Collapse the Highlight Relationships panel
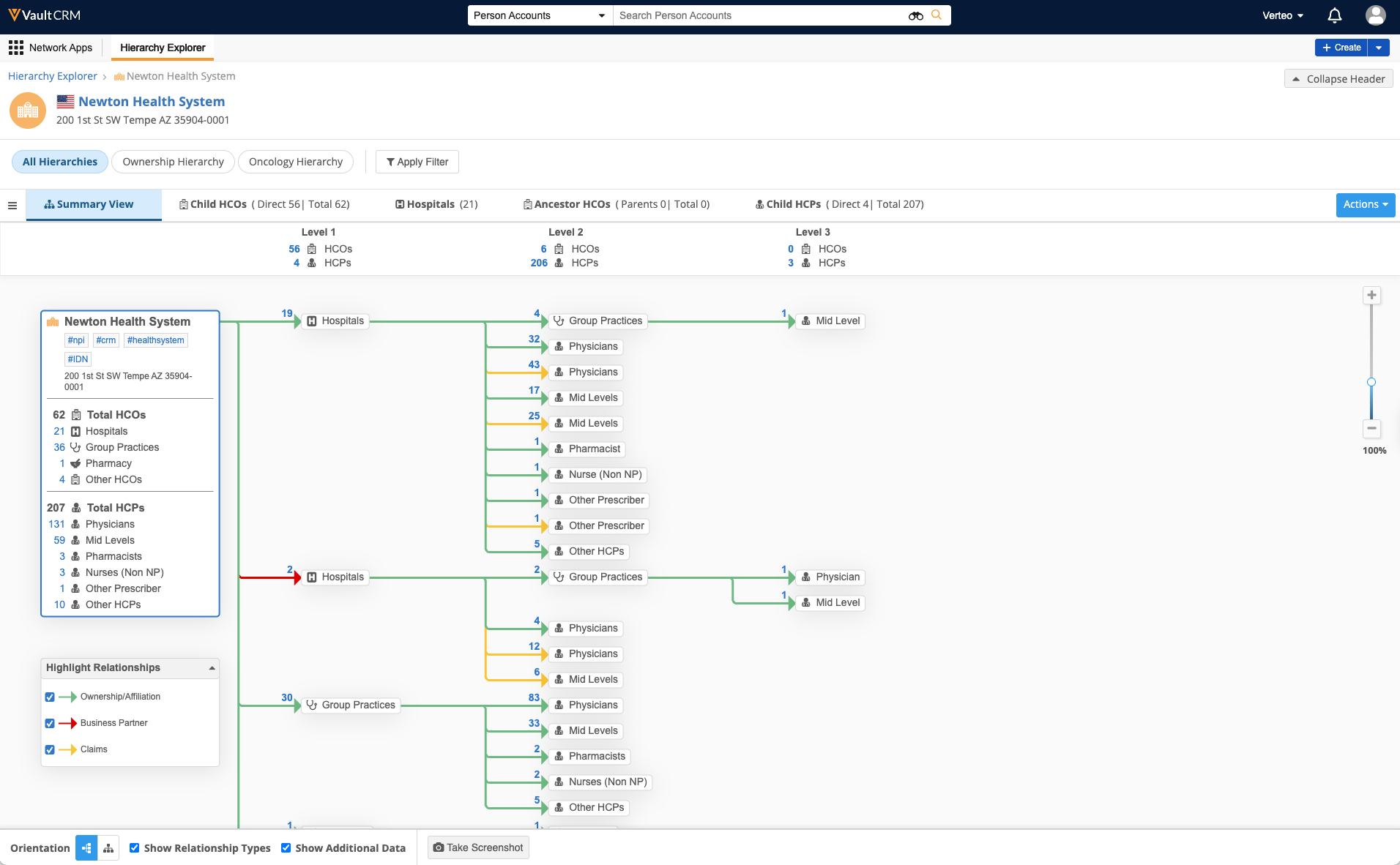The image size is (1400, 865). (x=212, y=668)
